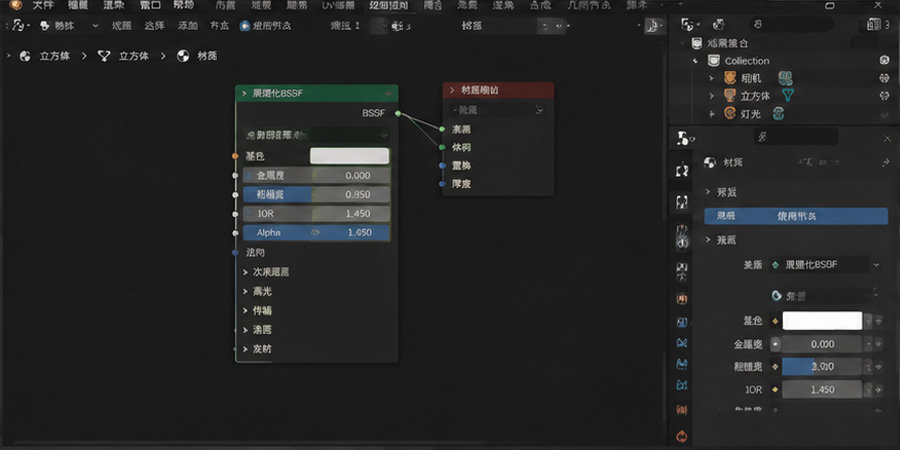Click the teal camera data icon in outliner

coord(785,78)
